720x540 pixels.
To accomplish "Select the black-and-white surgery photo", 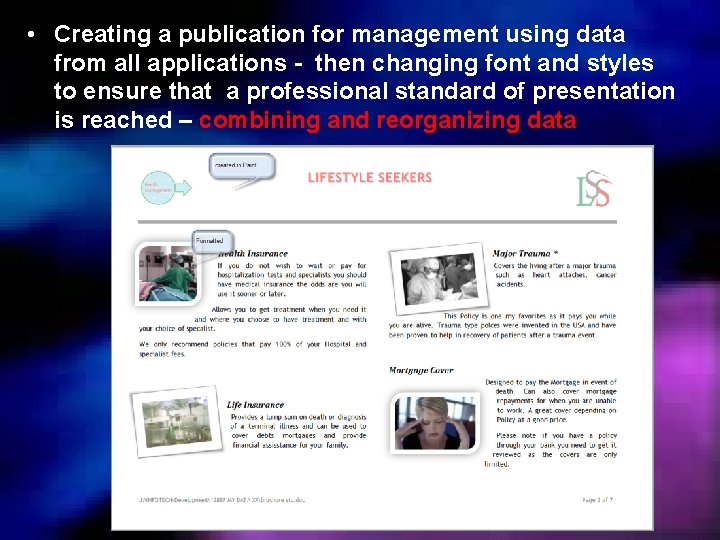I will pos(439,279).
